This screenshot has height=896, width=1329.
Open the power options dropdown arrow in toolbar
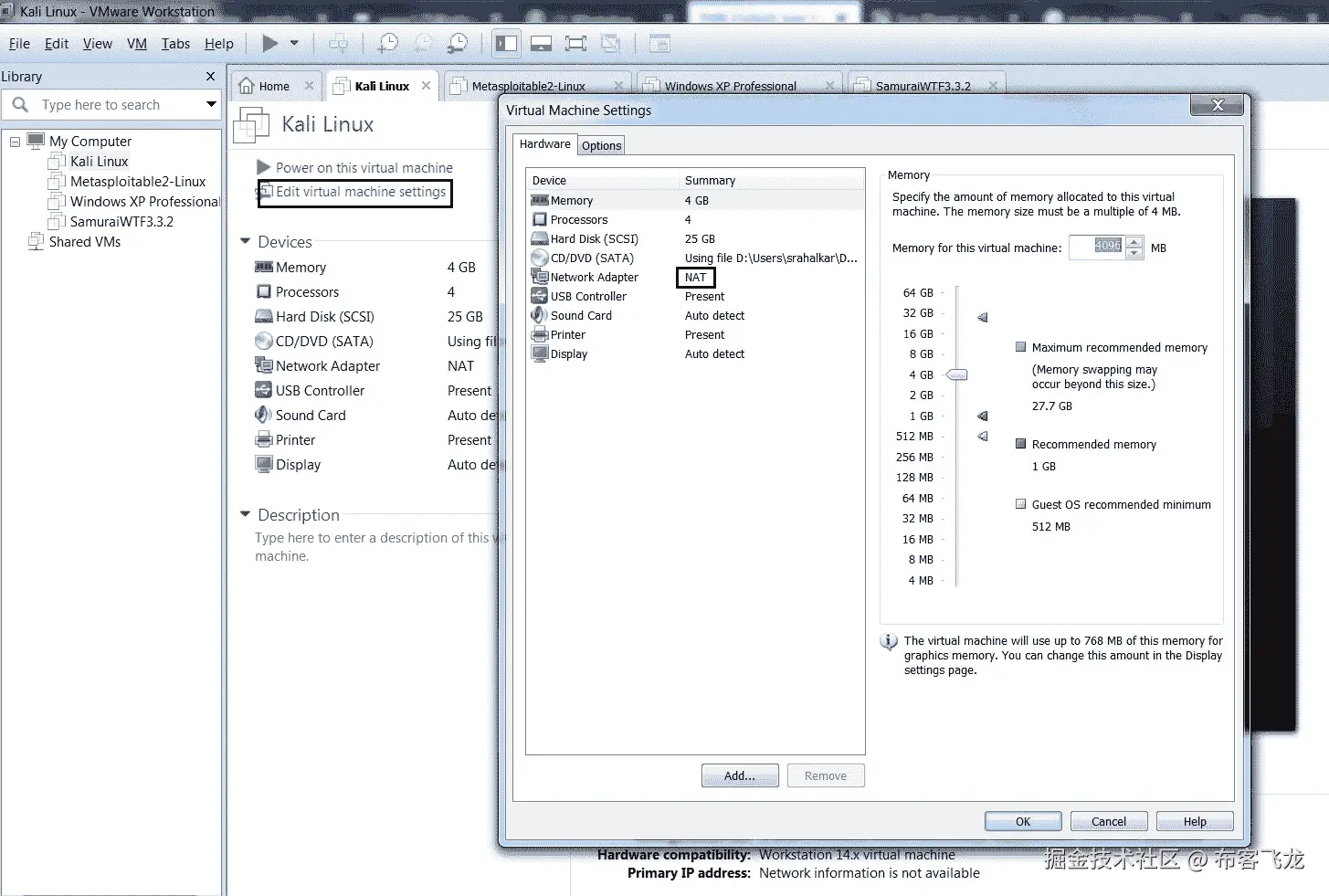click(294, 43)
